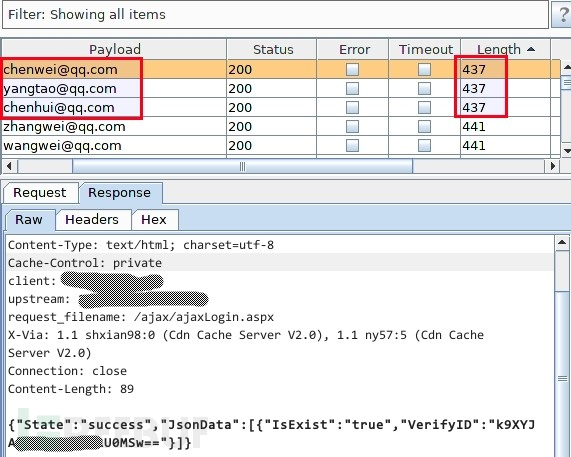Toggle Timeout checkbox for yangtao@qq.com row

tap(424, 88)
